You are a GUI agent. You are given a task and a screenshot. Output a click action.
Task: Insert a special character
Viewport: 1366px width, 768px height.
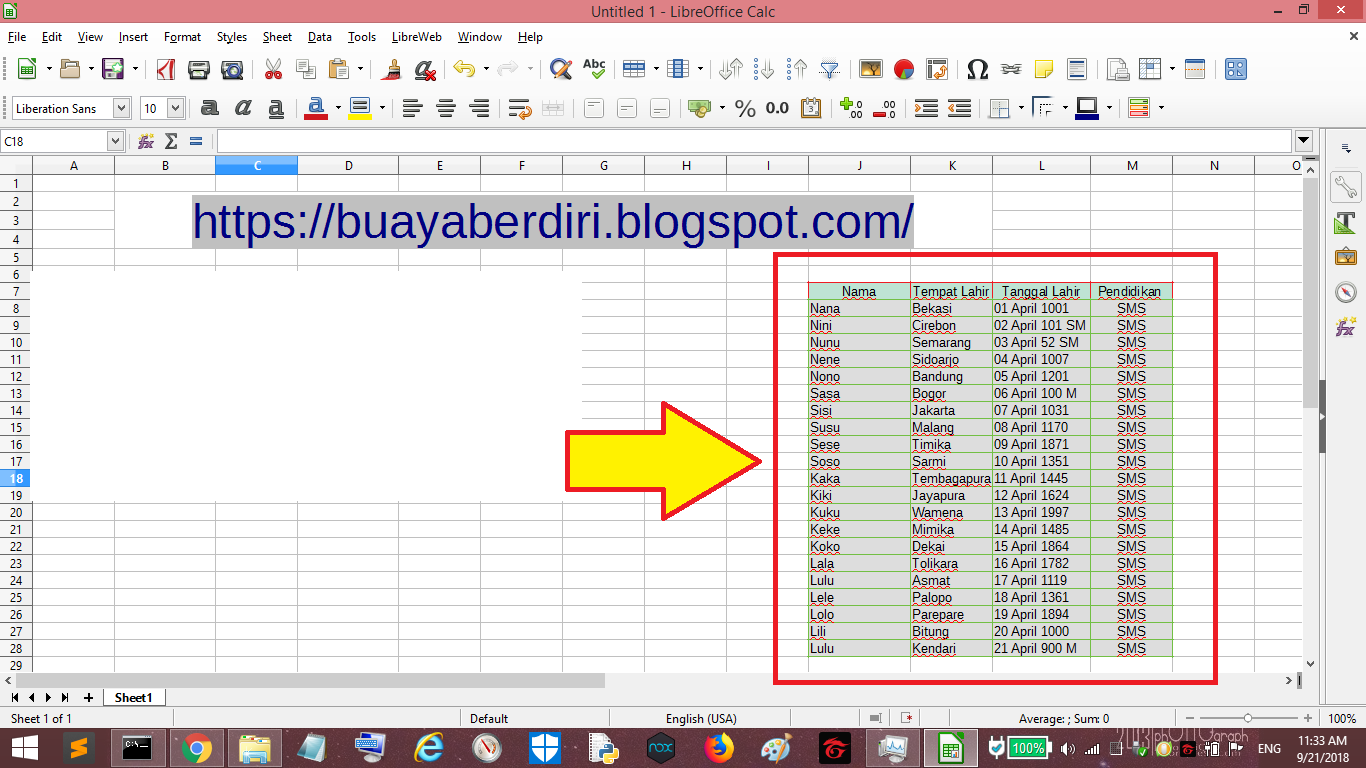point(980,69)
